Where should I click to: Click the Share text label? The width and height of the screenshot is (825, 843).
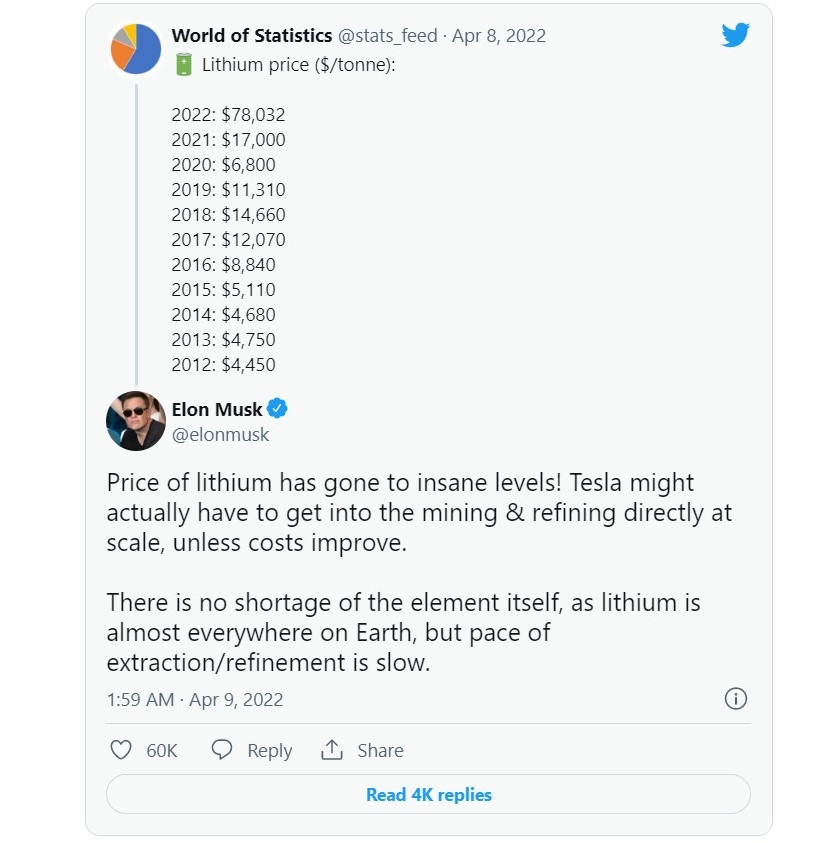380,751
